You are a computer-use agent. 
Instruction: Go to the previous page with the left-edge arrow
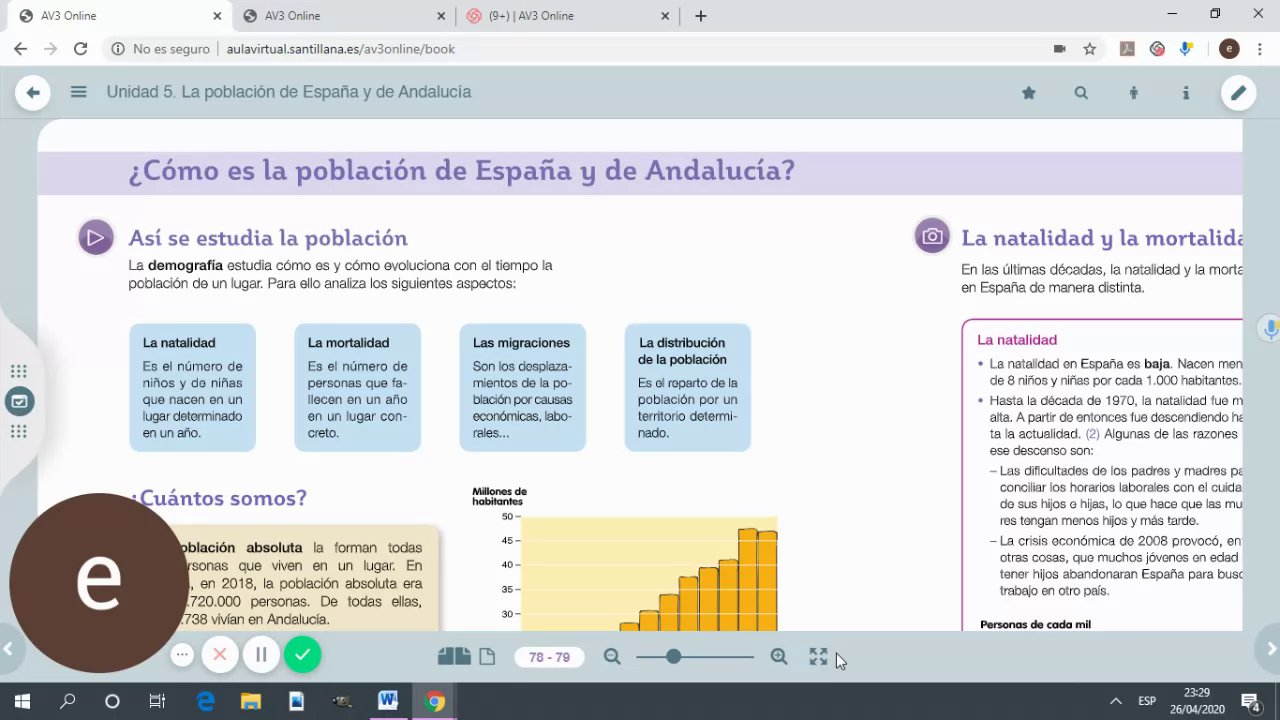click(x=8, y=649)
